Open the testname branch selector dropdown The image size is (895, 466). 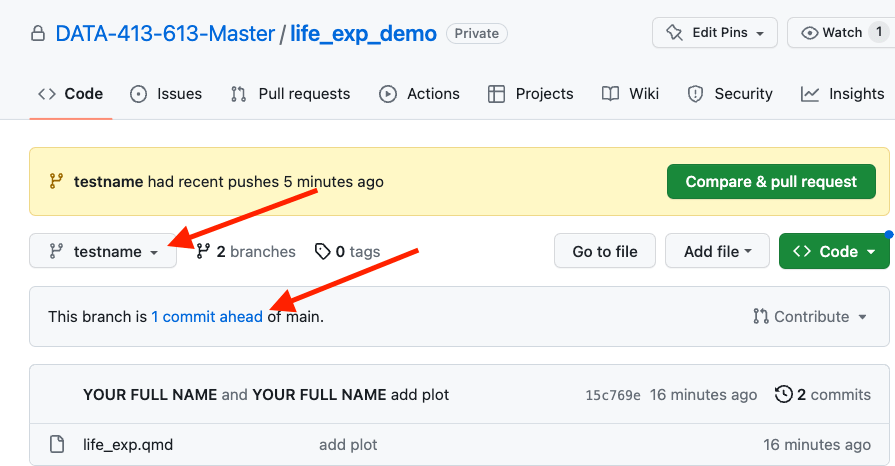pos(103,251)
